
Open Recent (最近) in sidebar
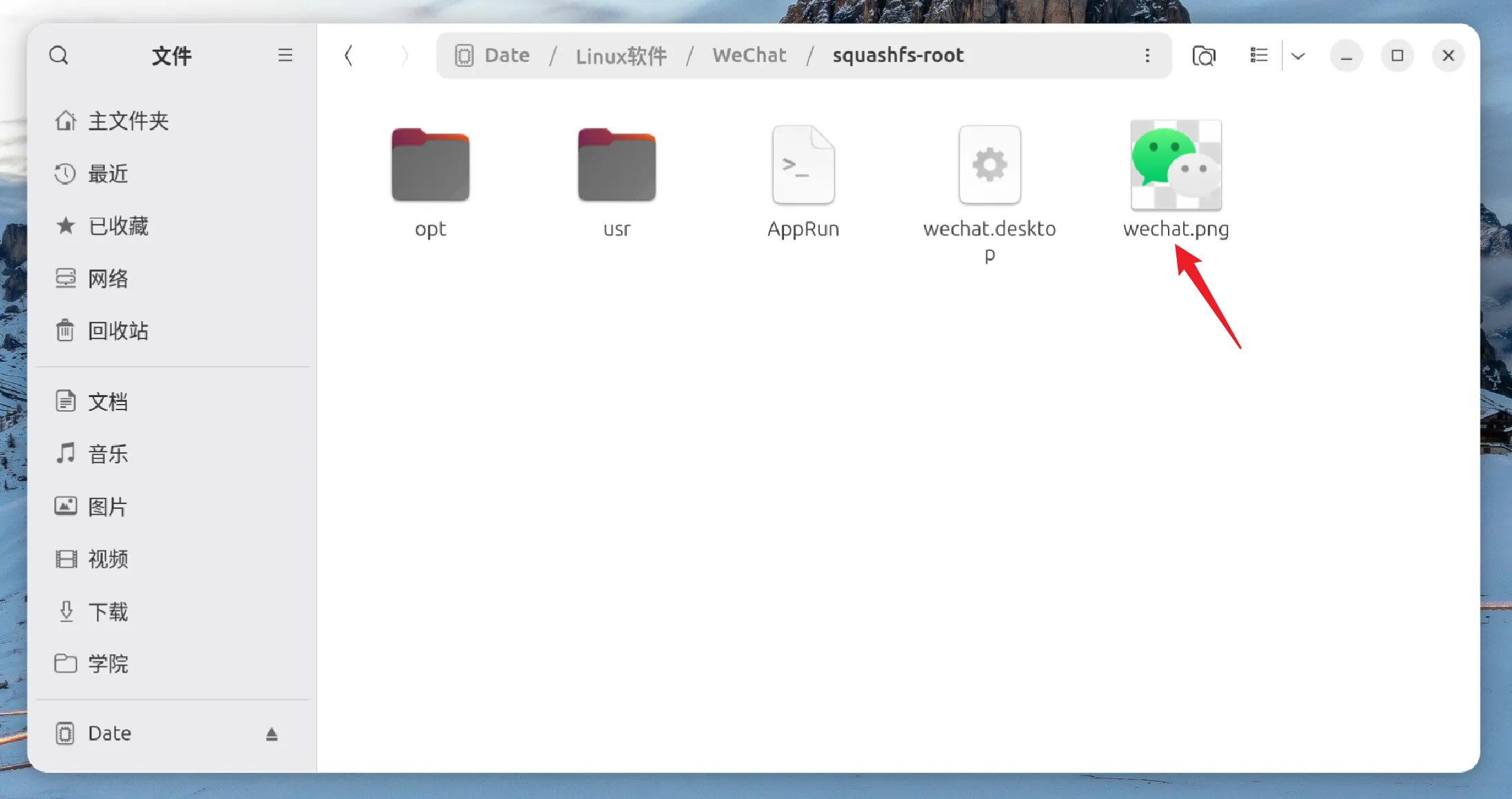click(x=173, y=173)
